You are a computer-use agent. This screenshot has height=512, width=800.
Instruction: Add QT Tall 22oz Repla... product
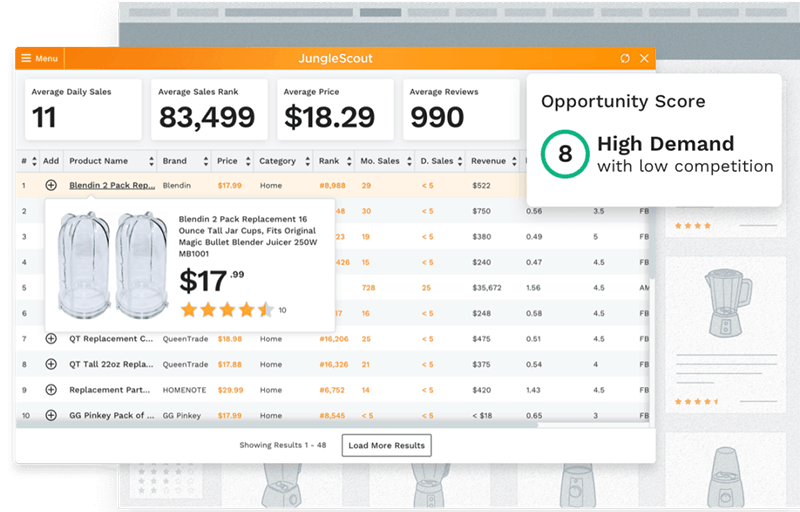pos(51,364)
